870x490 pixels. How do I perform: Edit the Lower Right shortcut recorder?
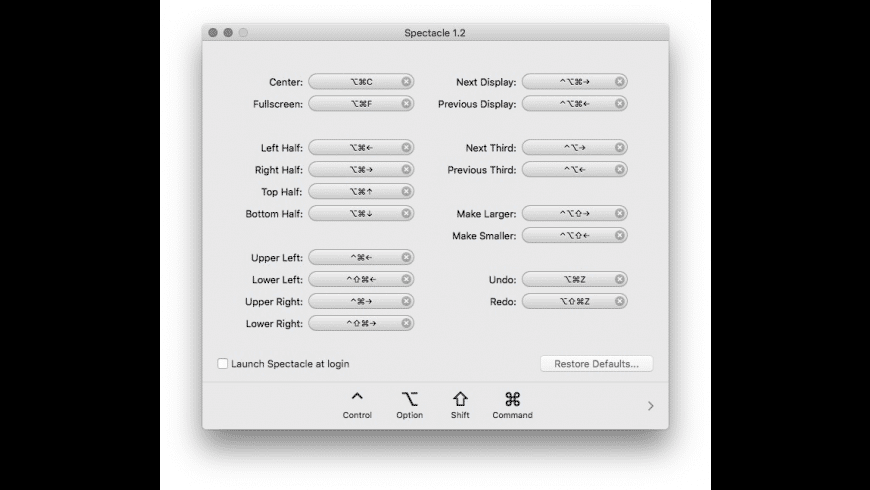point(361,324)
